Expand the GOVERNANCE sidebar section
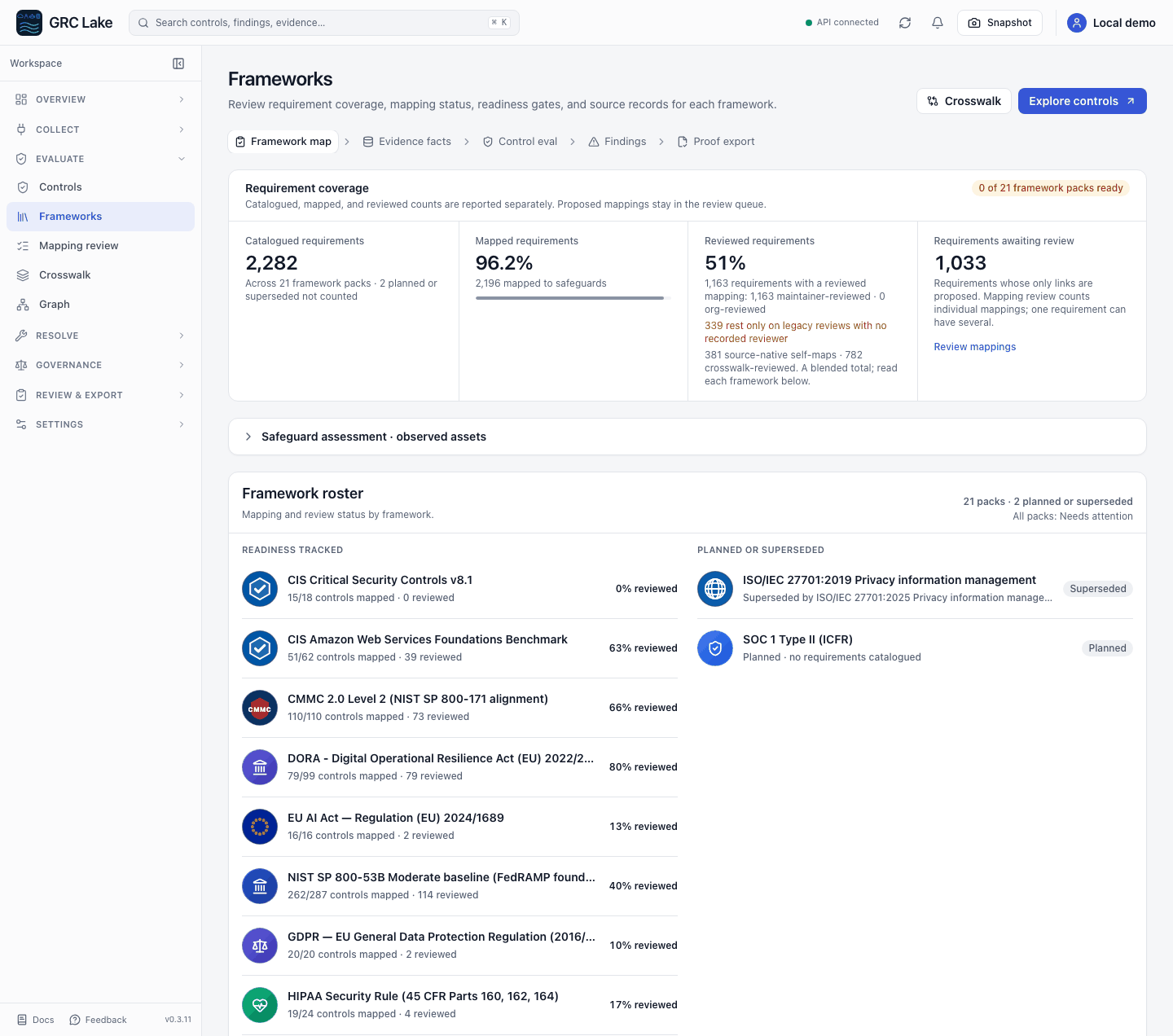Viewport: 1173px width, 1036px height. pos(100,365)
